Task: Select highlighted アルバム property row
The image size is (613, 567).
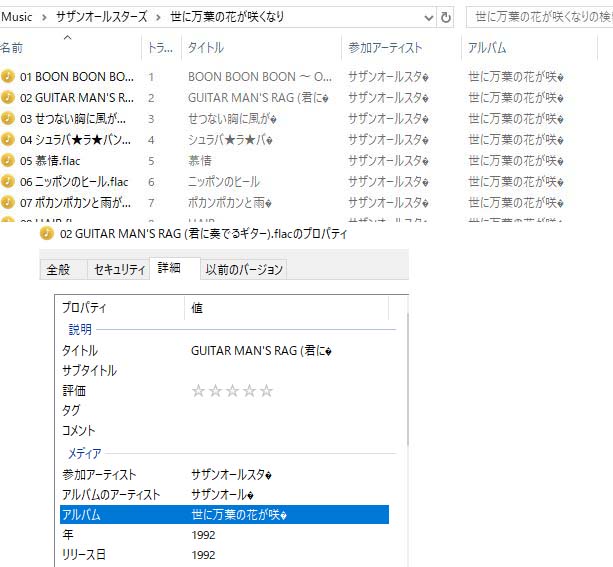Action: pos(224,514)
